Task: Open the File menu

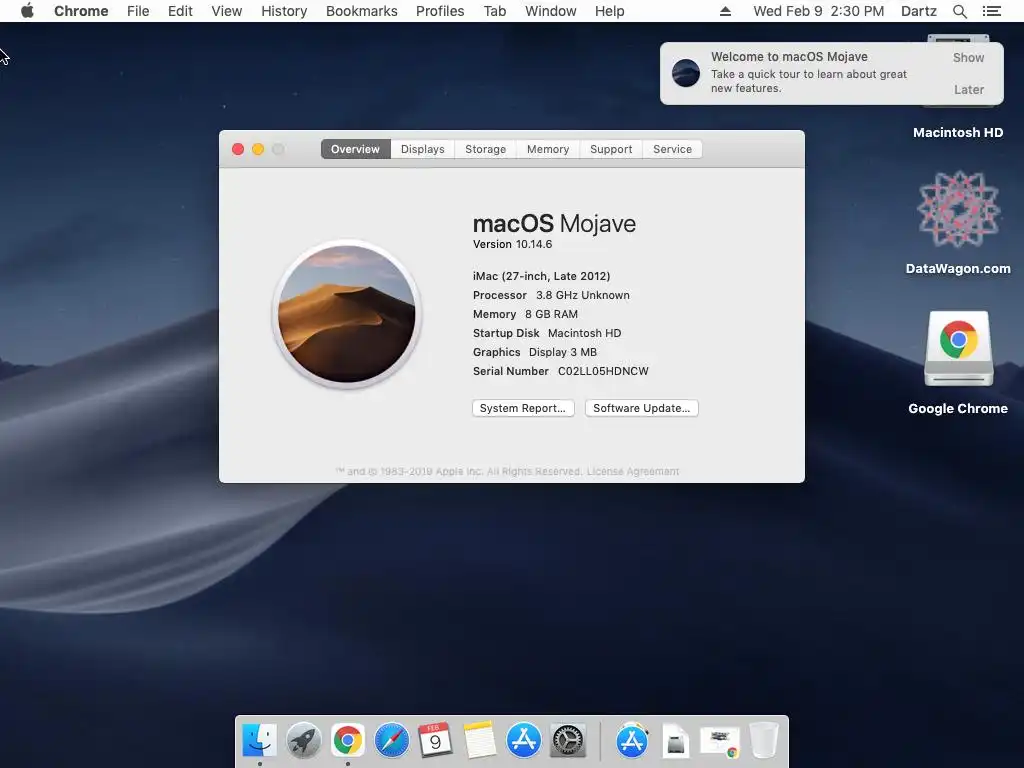Action: click(x=138, y=11)
